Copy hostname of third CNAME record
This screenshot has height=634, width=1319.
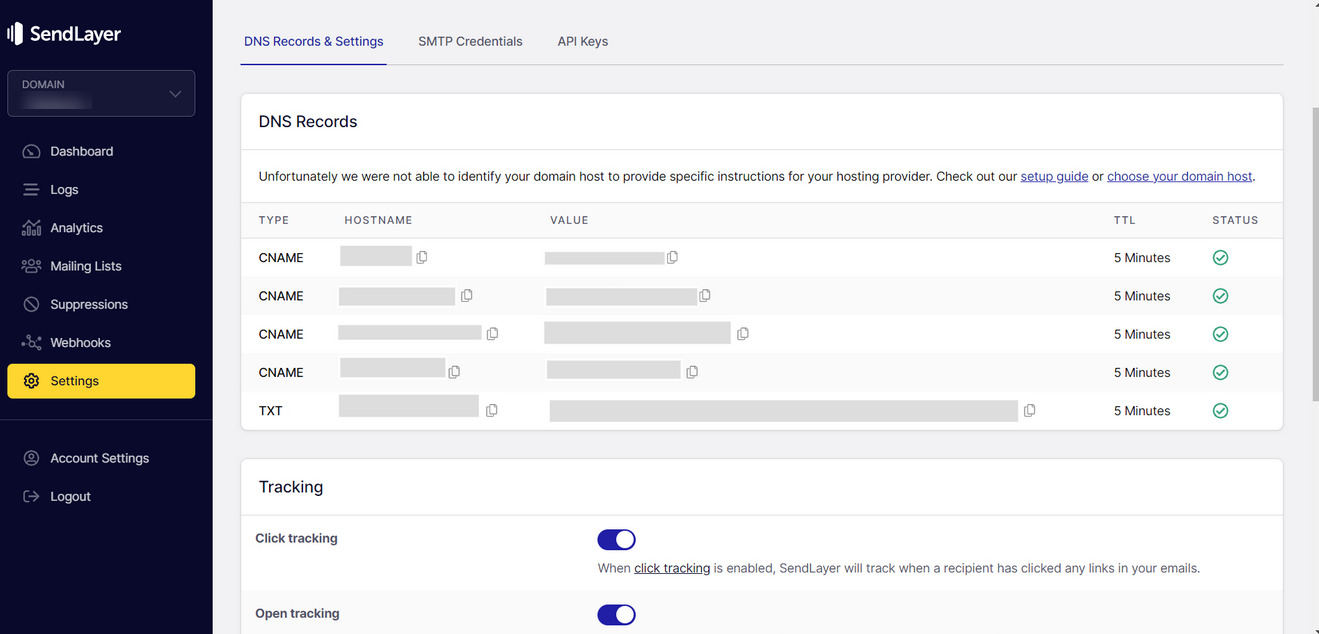(x=492, y=334)
